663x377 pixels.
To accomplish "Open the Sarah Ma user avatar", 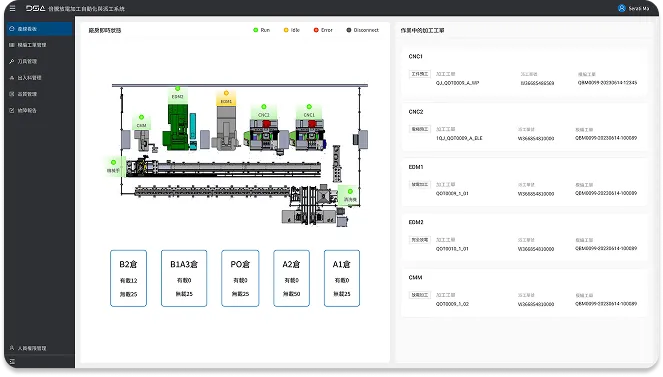I will (x=622, y=8).
